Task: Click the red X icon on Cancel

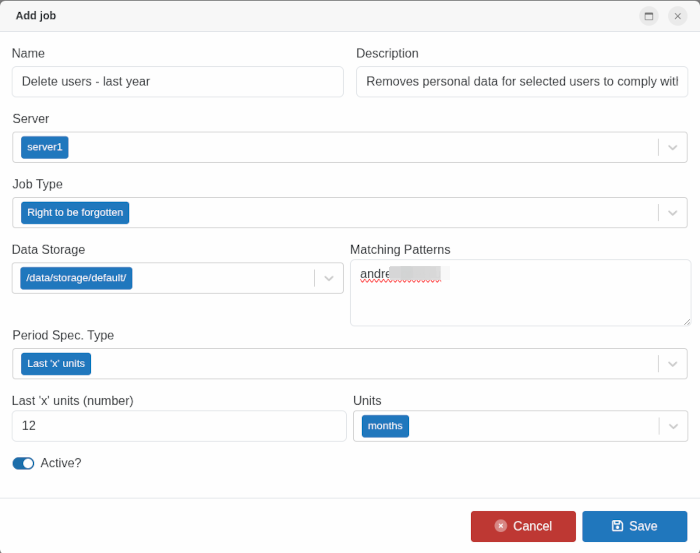Action: 500,526
